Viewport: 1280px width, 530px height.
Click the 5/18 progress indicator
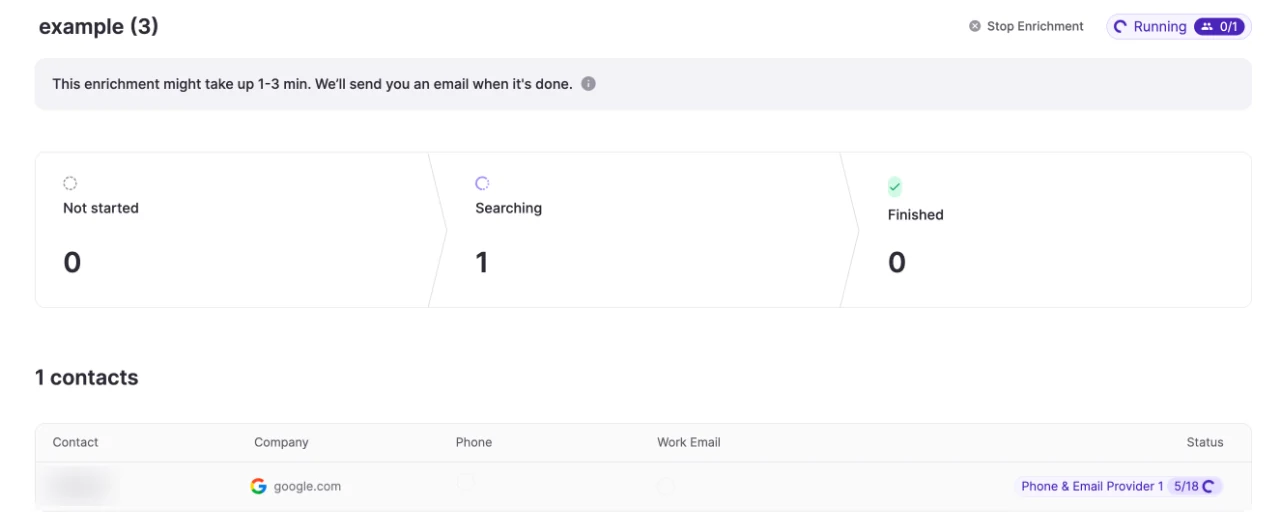click(x=1194, y=486)
